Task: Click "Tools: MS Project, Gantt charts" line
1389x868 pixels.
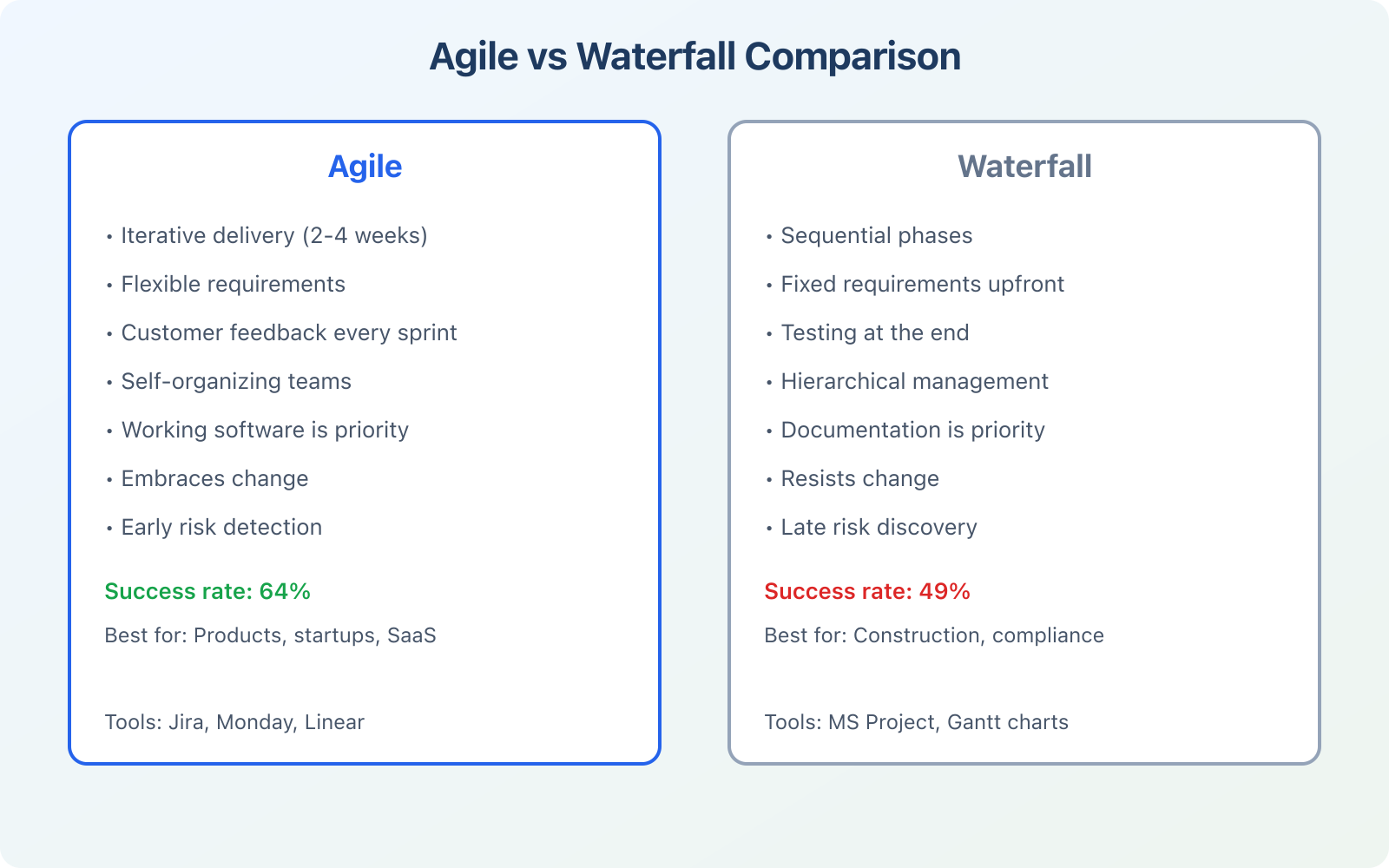Action: tap(916, 722)
